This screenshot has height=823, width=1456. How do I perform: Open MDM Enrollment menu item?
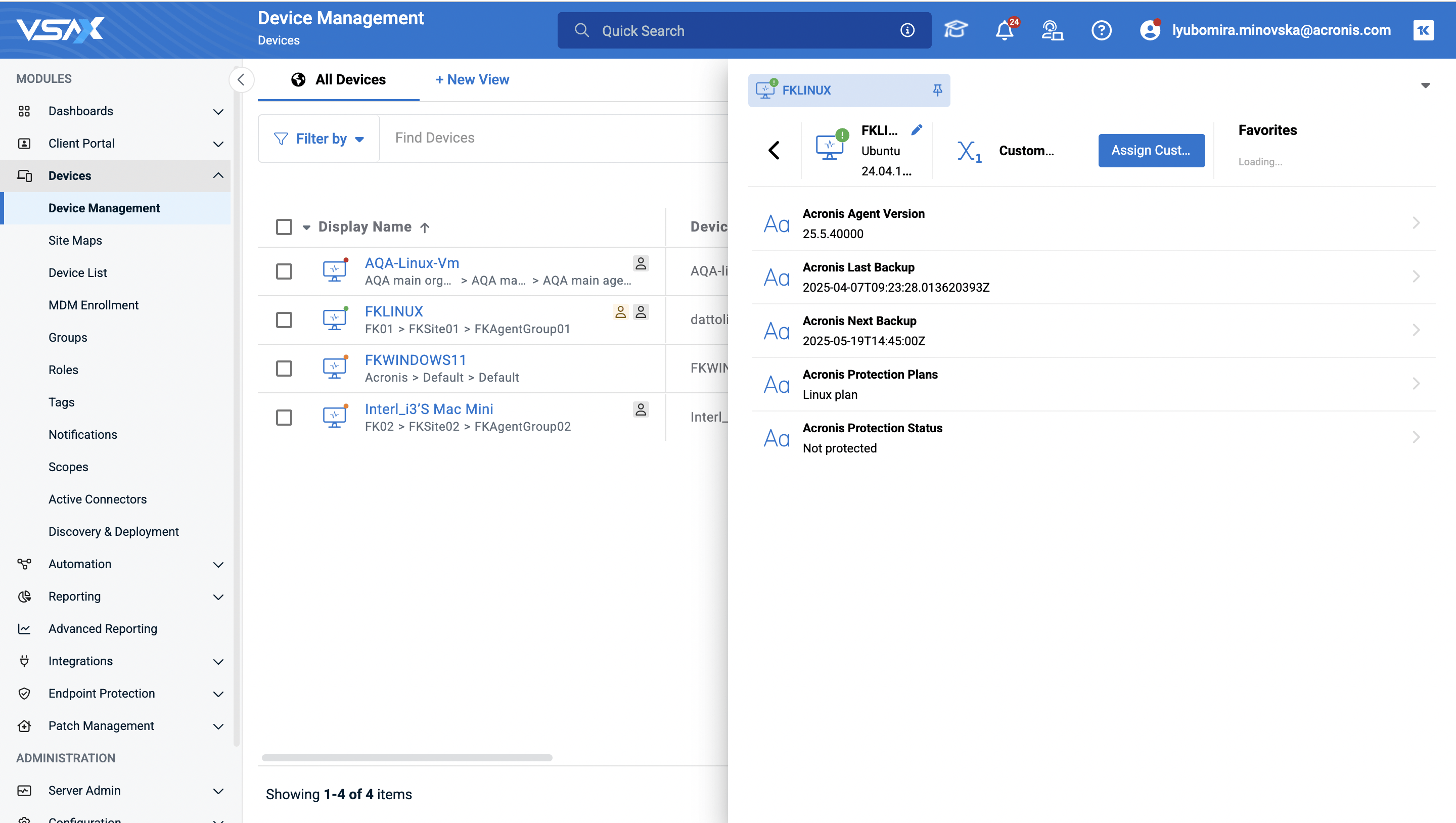pyautogui.click(x=93, y=305)
